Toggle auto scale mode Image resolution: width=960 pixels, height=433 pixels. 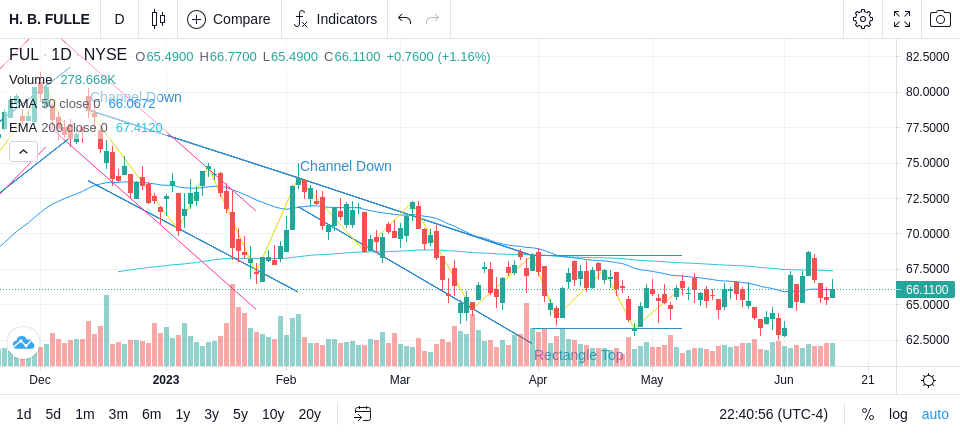point(935,414)
